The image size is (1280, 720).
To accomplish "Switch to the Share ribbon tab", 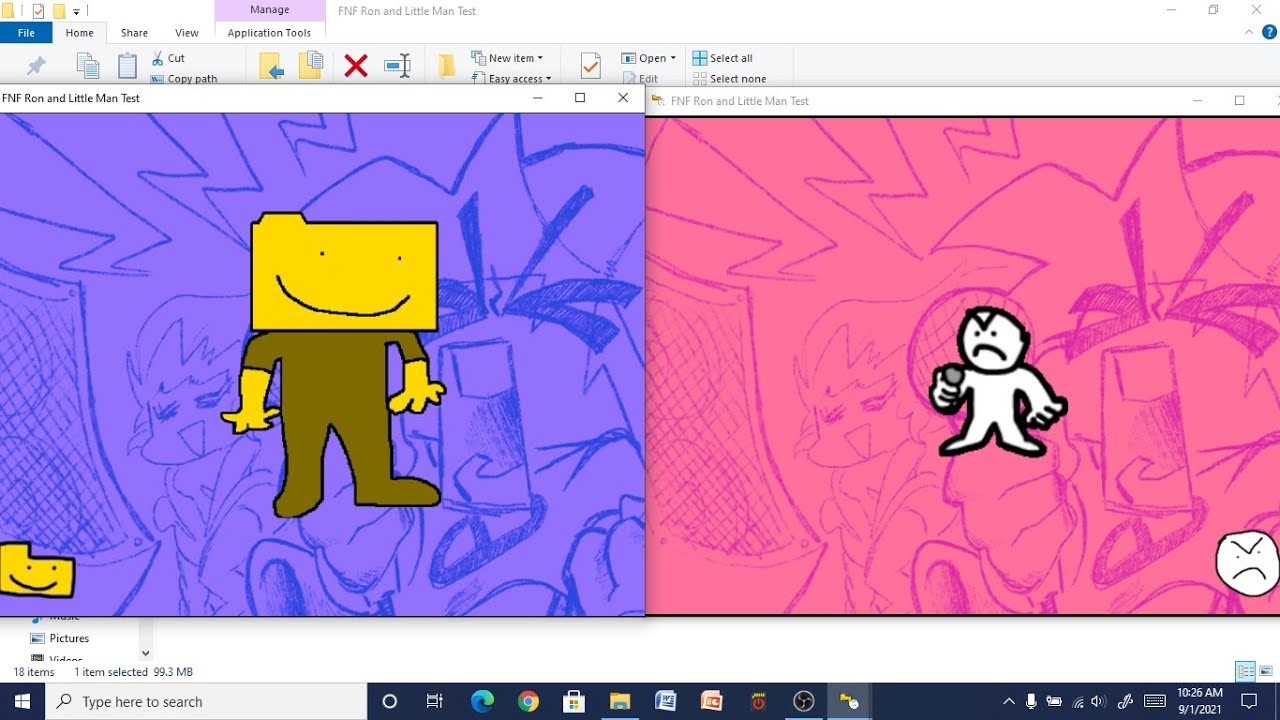I will coord(134,33).
